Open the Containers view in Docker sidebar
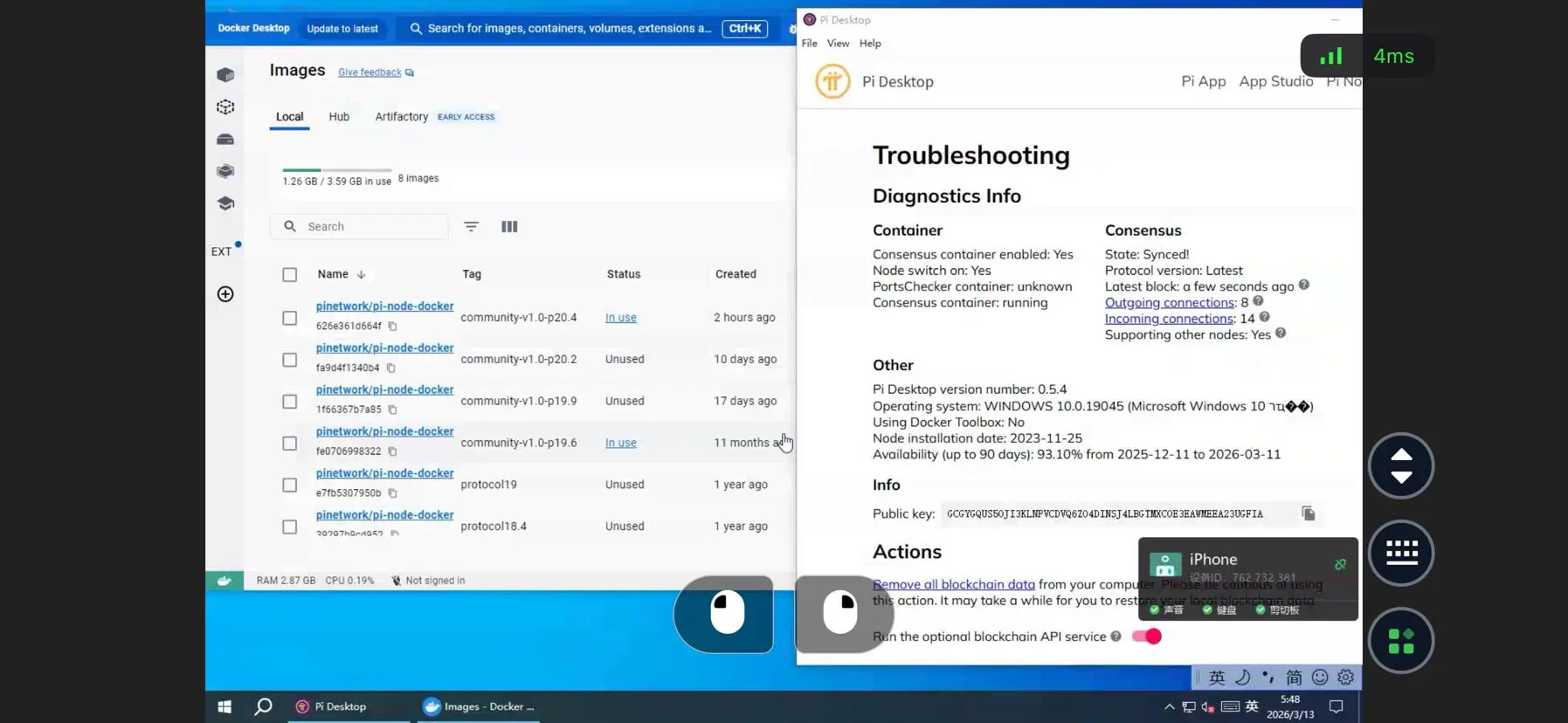The width and height of the screenshot is (1568, 723). [225, 75]
